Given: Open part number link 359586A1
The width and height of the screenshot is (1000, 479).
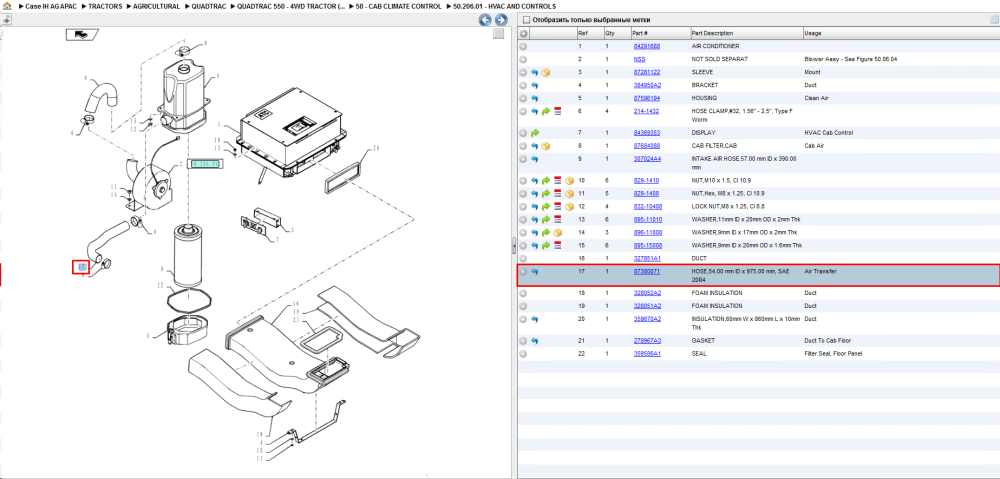Looking at the screenshot, I should point(647,354).
